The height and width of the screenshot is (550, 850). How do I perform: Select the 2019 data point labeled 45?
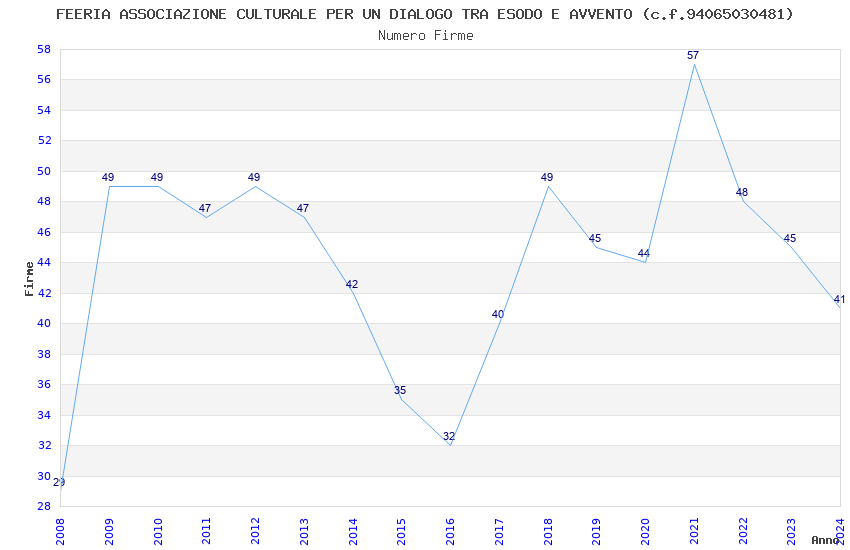595,238
